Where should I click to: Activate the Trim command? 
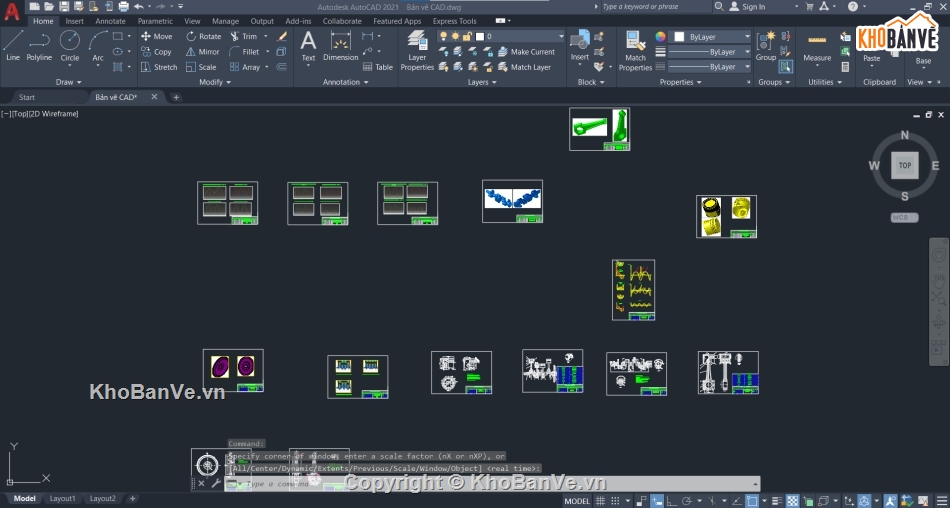pos(244,36)
